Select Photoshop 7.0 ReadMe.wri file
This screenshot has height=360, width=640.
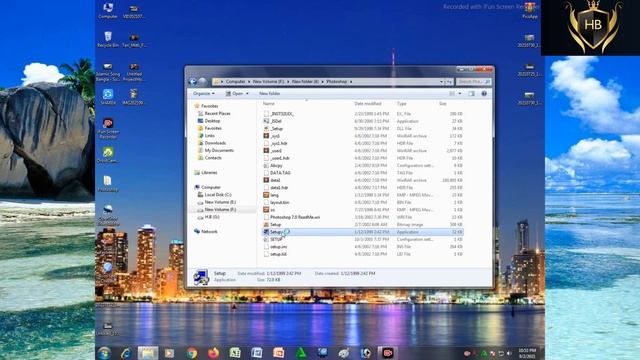(x=292, y=217)
